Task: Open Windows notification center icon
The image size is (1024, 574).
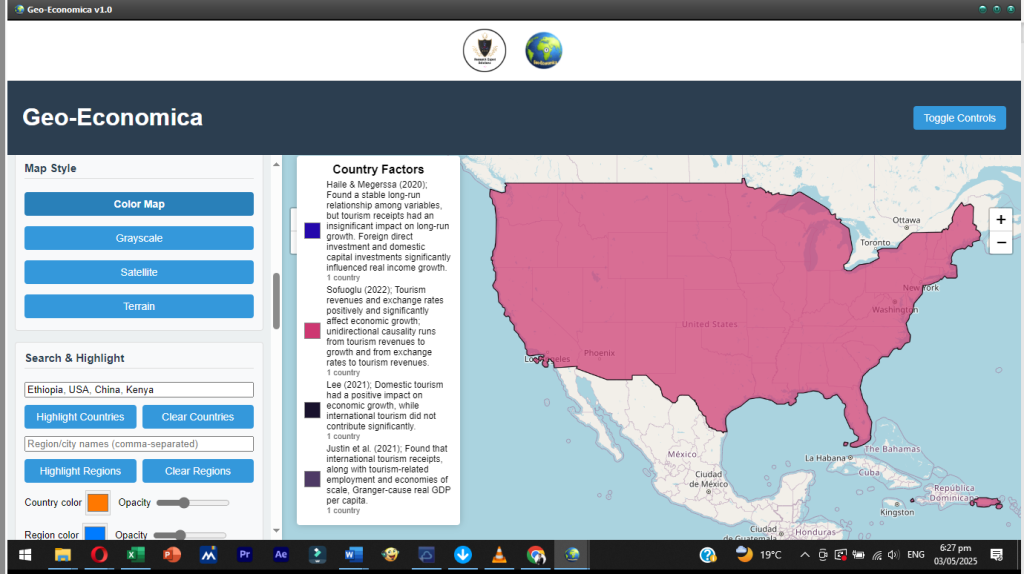Action: click(x=996, y=554)
